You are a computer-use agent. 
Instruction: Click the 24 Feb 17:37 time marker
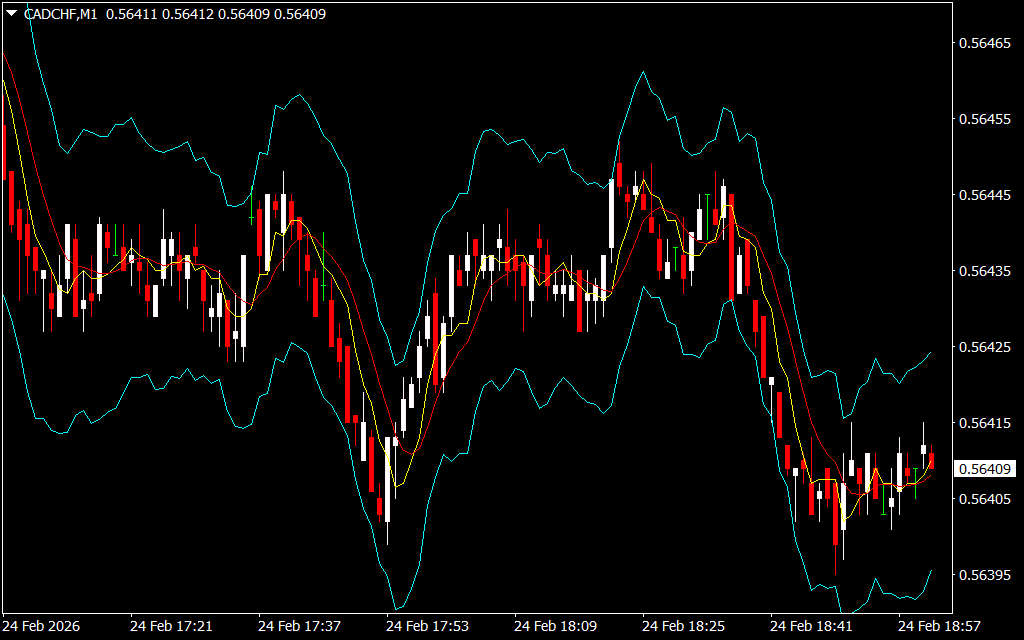pyautogui.click(x=299, y=626)
